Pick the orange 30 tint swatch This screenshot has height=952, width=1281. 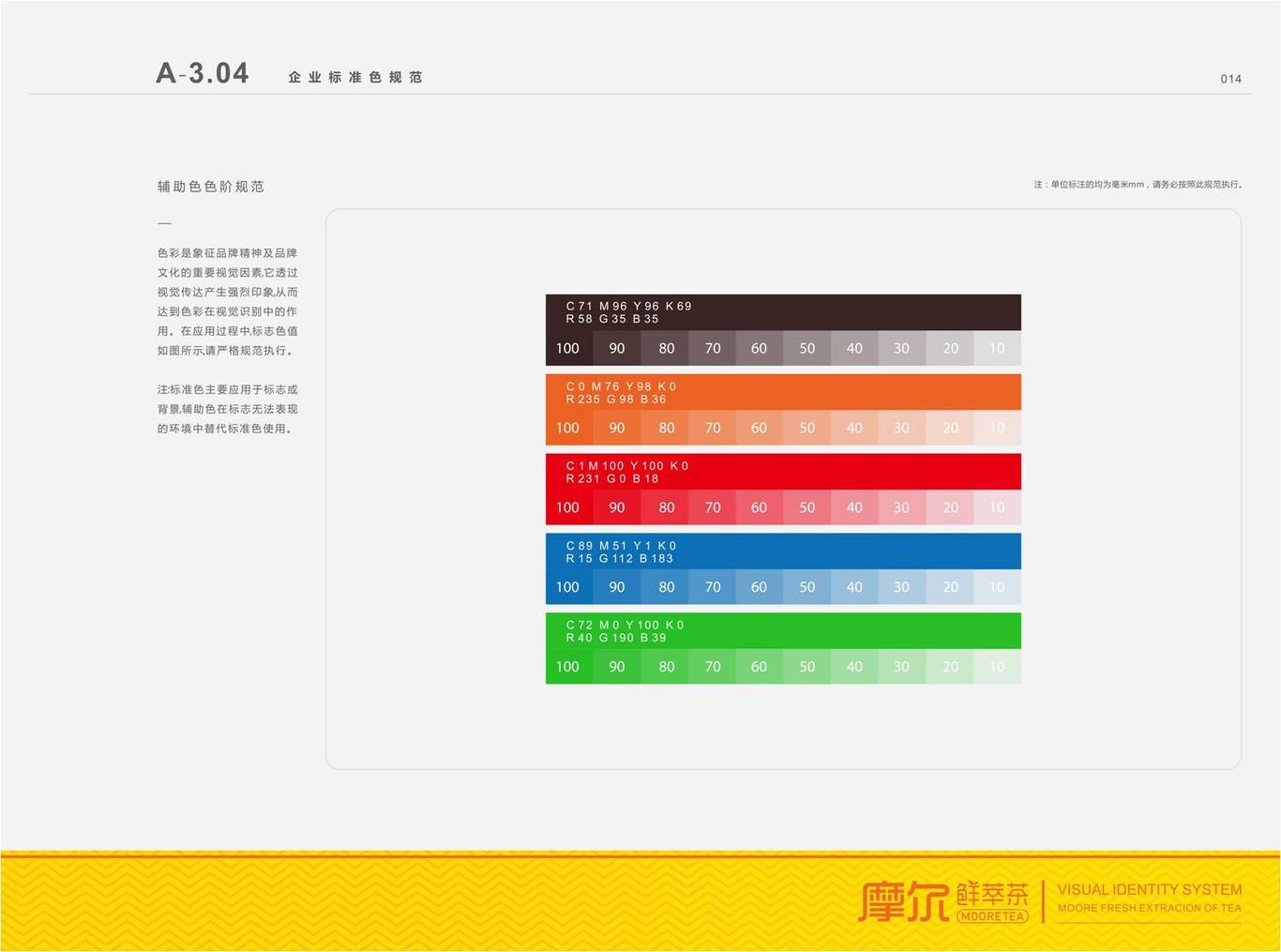902,428
